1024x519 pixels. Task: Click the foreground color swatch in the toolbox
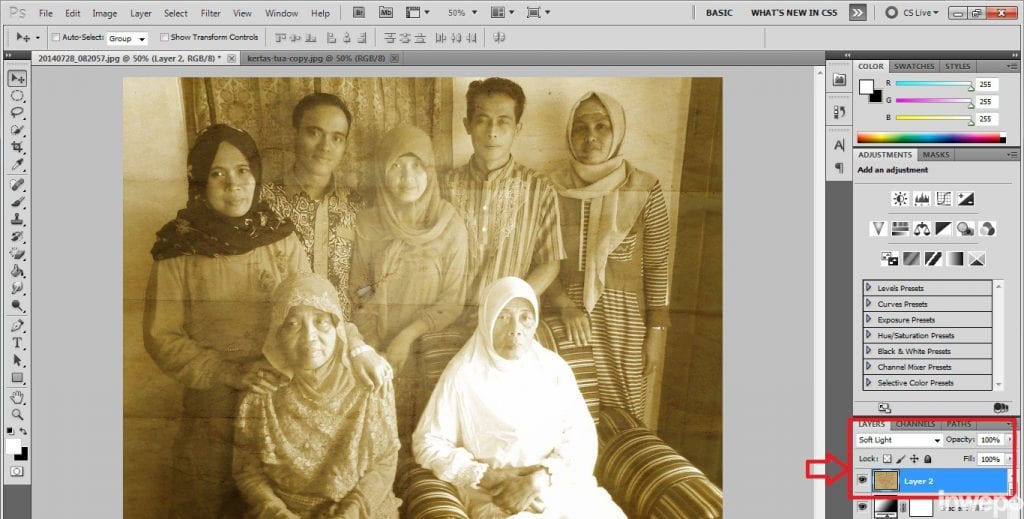click(14, 446)
